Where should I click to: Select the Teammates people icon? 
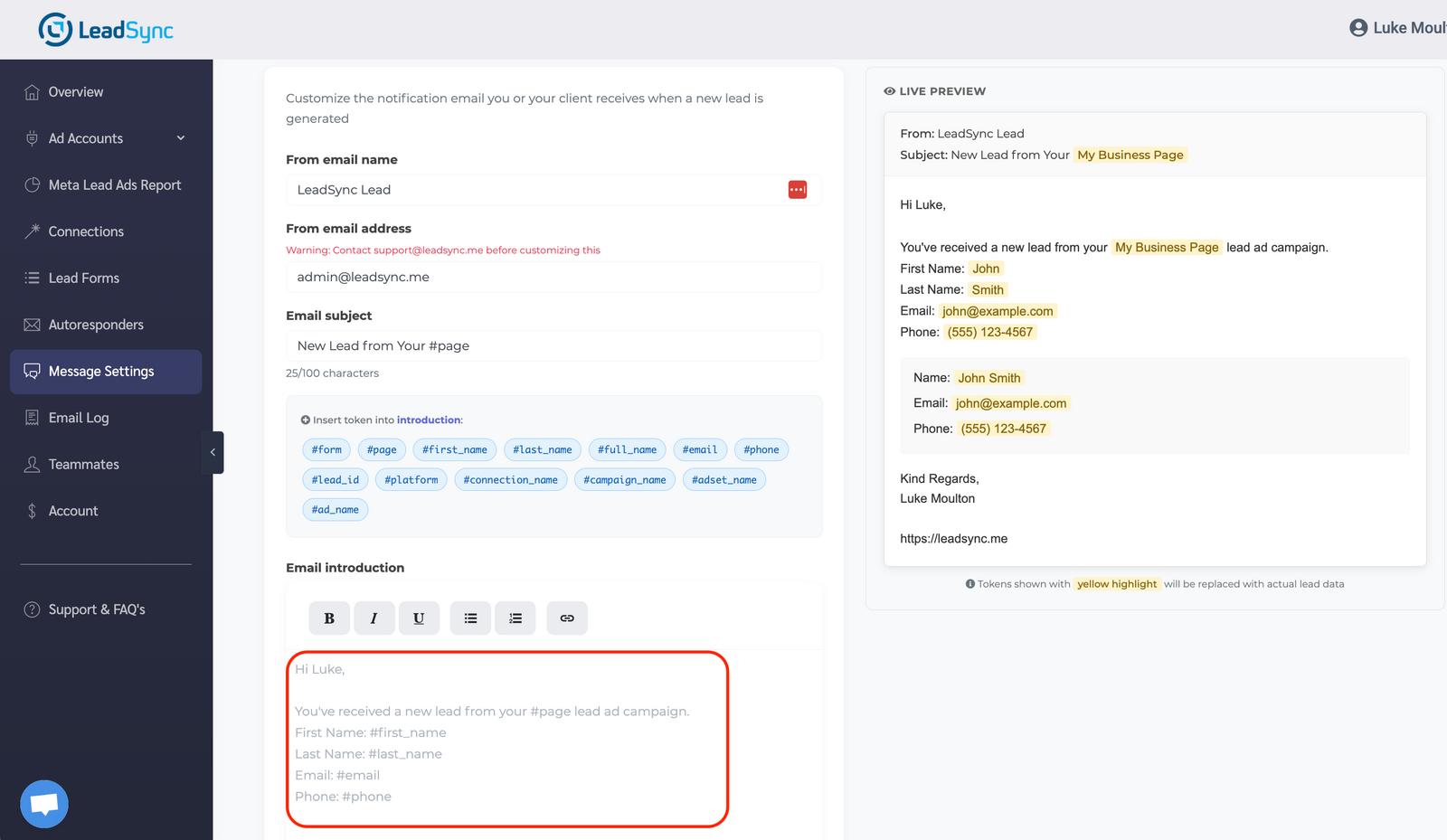[31, 464]
